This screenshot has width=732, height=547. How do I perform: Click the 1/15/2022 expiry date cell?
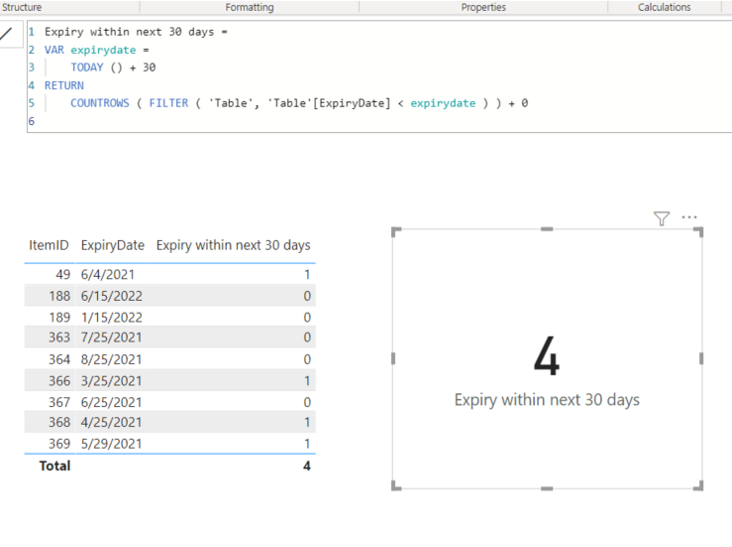[x=112, y=317]
